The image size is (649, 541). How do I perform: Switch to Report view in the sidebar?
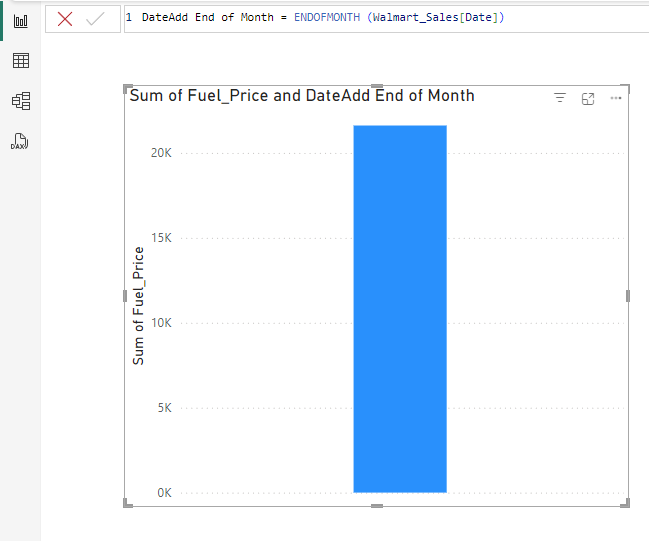pos(20,20)
